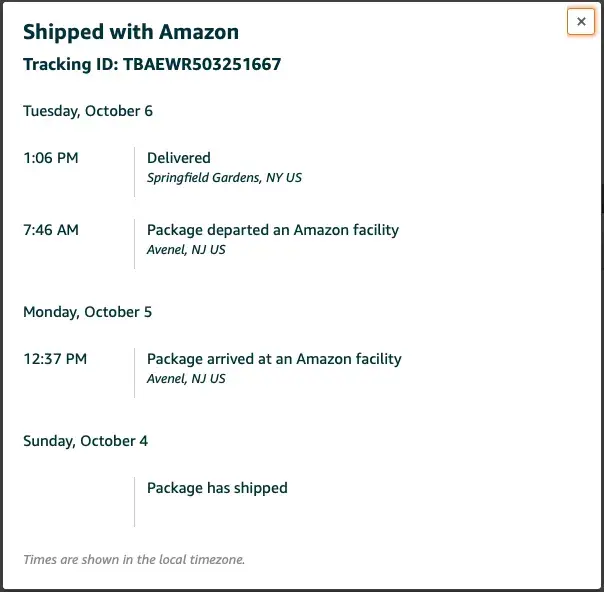Click 'Package arrived at an Amazon facility' entry
Viewport: 604px width, 592px height.
click(274, 359)
